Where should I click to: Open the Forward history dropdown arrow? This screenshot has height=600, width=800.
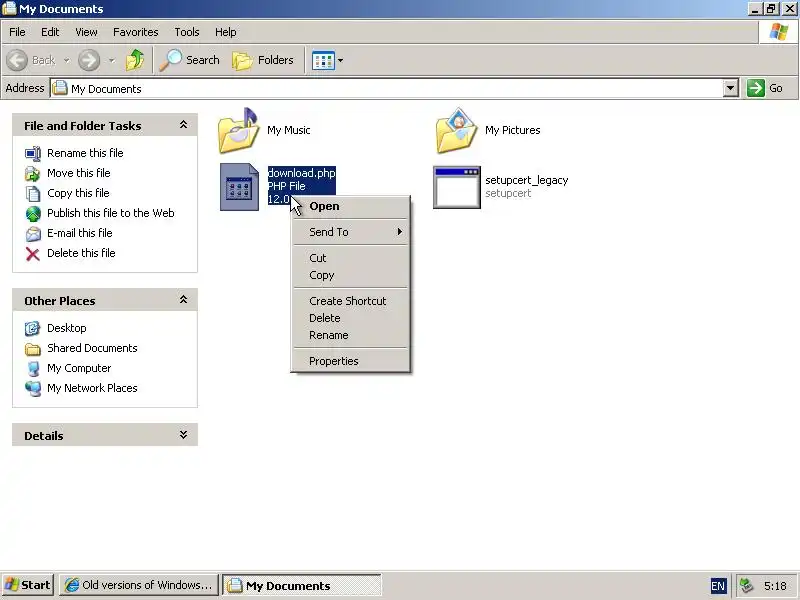[x=111, y=60]
